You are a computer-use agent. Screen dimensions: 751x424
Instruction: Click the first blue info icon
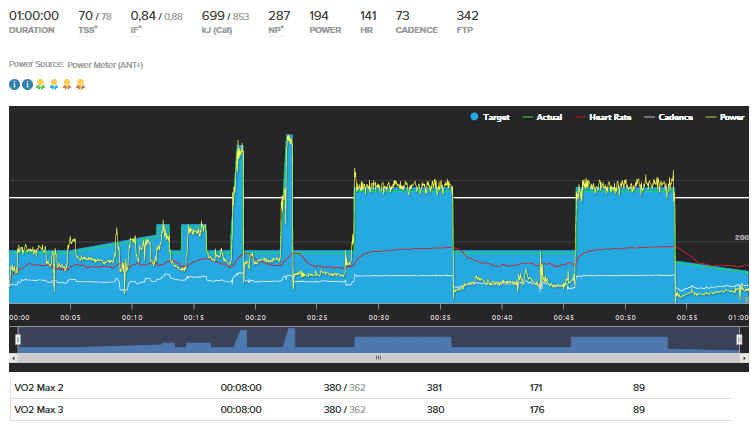[14, 85]
